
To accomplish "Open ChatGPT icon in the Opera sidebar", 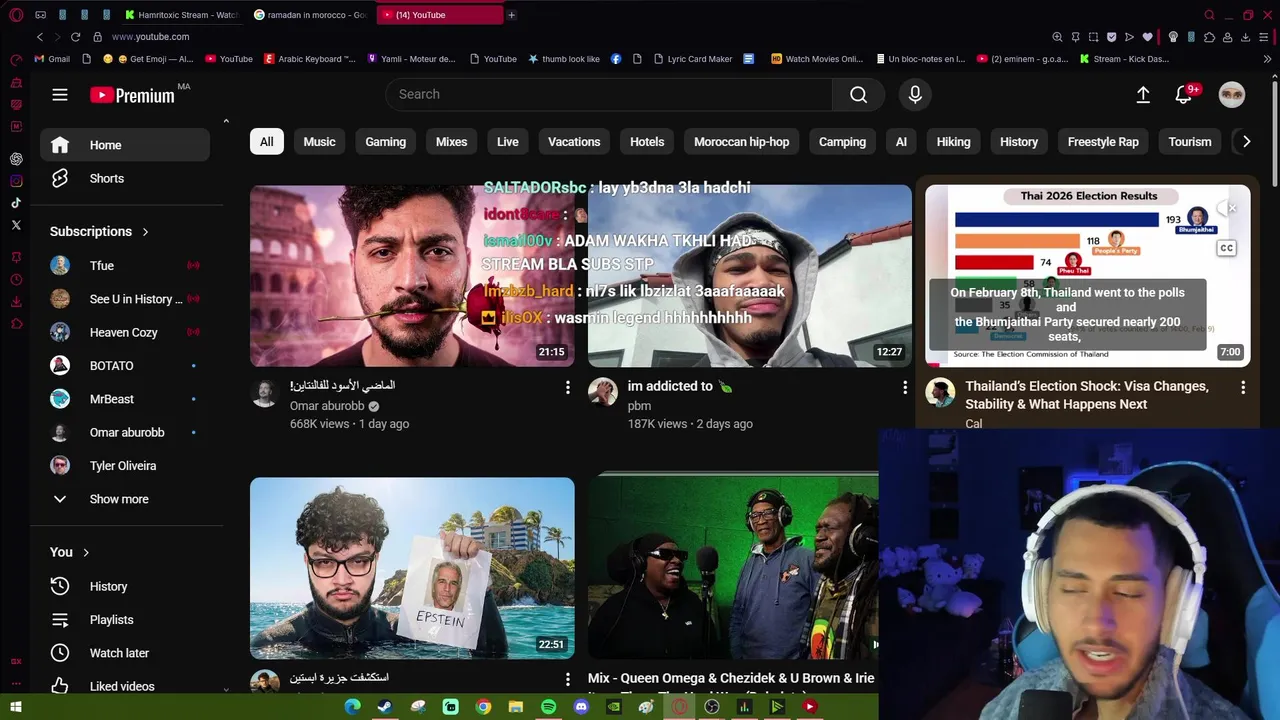I will (x=16, y=159).
